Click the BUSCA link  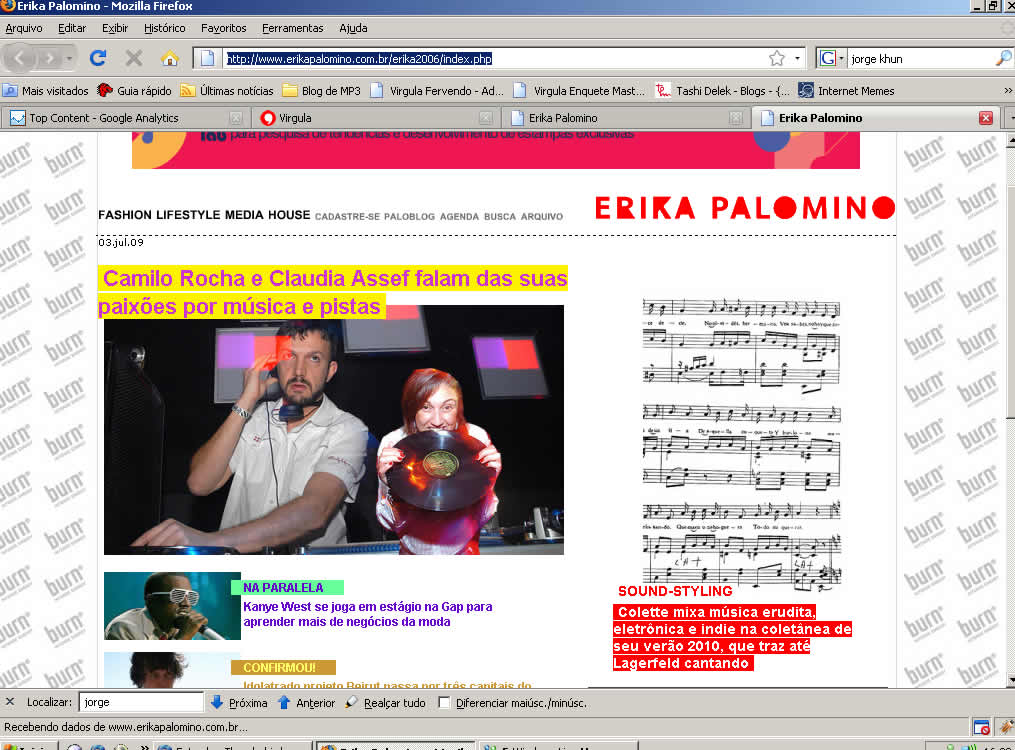coord(500,217)
